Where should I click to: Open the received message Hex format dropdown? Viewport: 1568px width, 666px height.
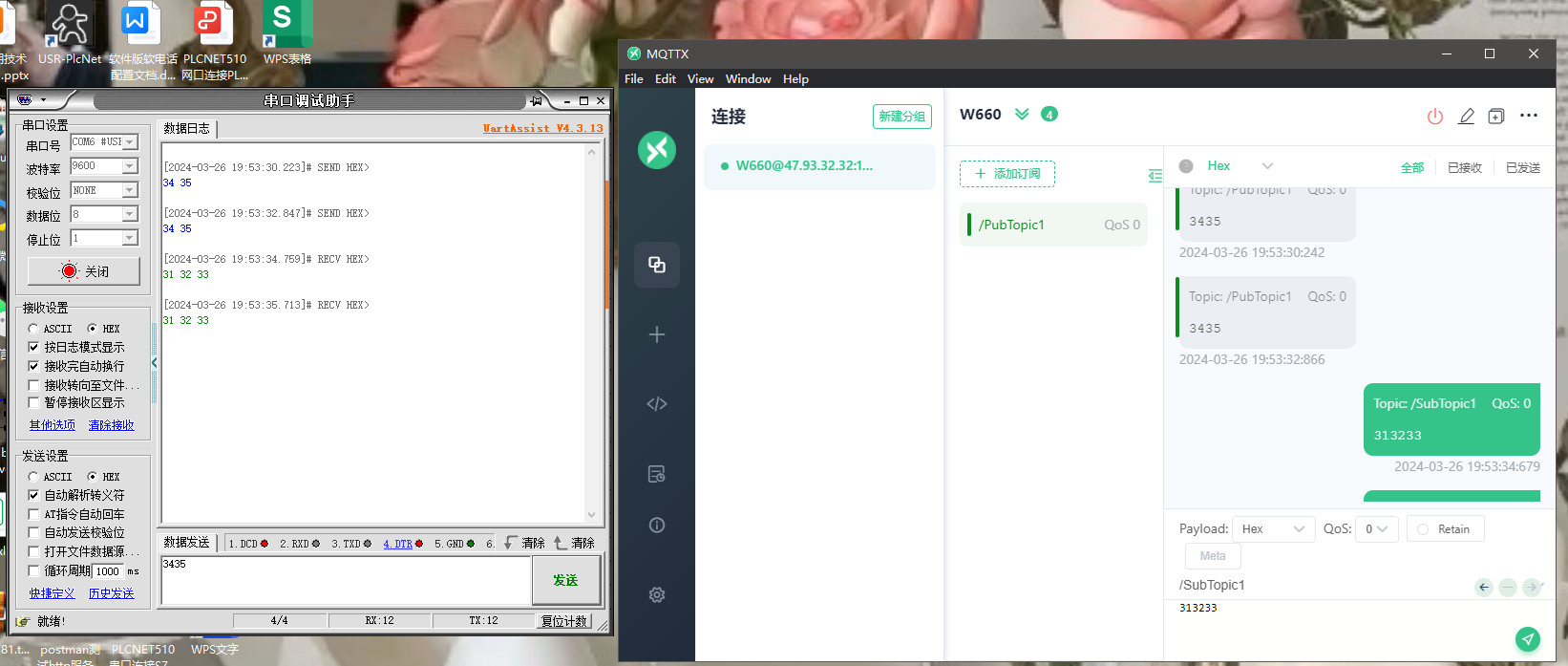(1240, 166)
